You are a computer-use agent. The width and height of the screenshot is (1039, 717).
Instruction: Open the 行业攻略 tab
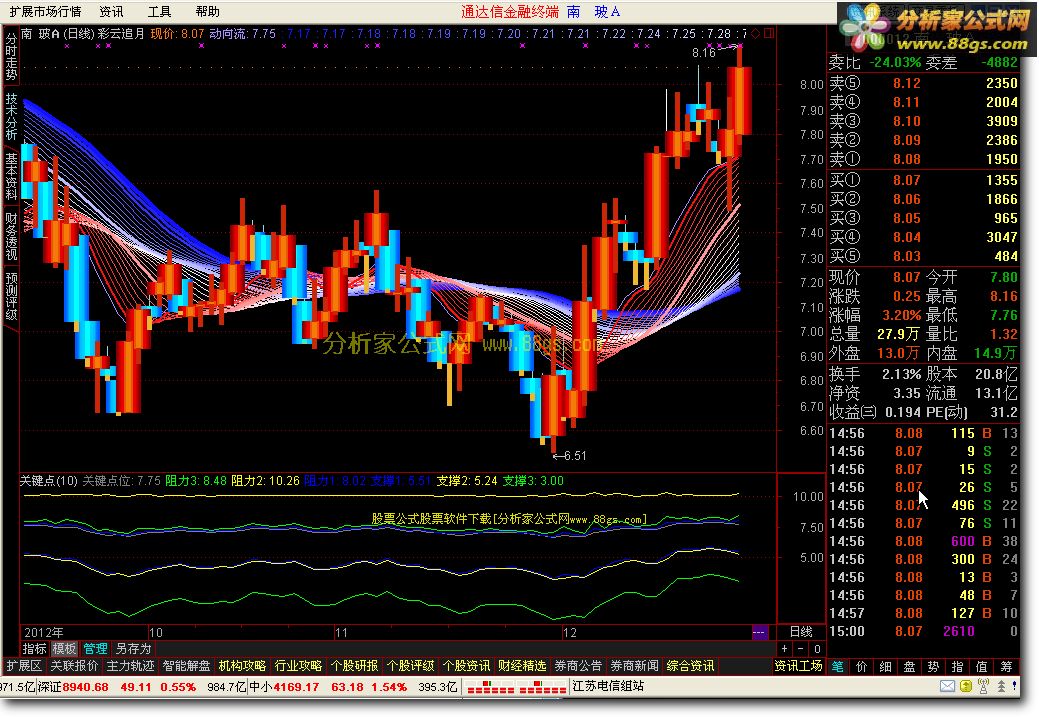(x=298, y=666)
